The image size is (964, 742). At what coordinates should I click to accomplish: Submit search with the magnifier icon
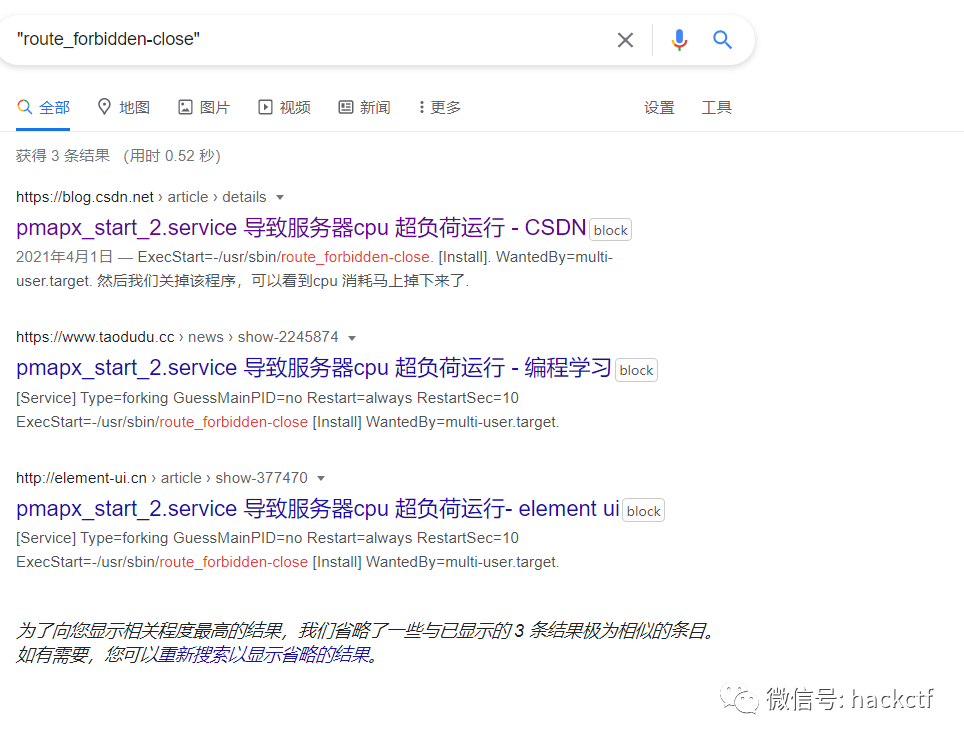pyautogui.click(x=722, y=40)
